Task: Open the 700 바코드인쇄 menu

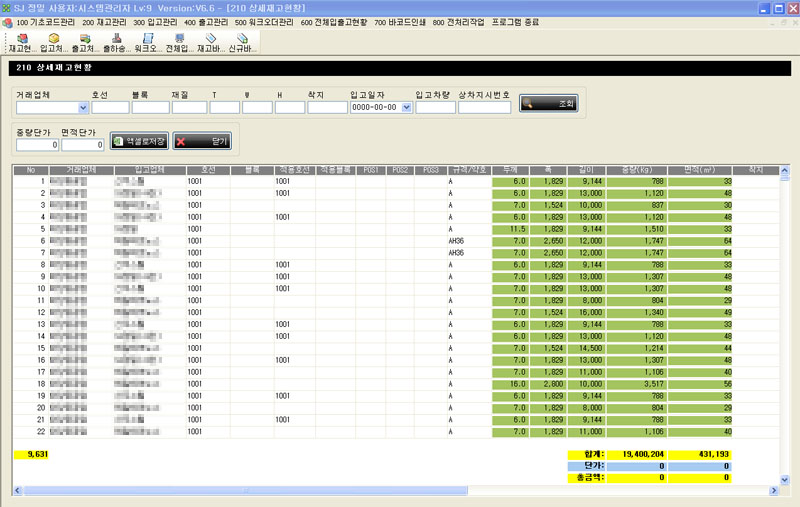Action: pos(400,21)
